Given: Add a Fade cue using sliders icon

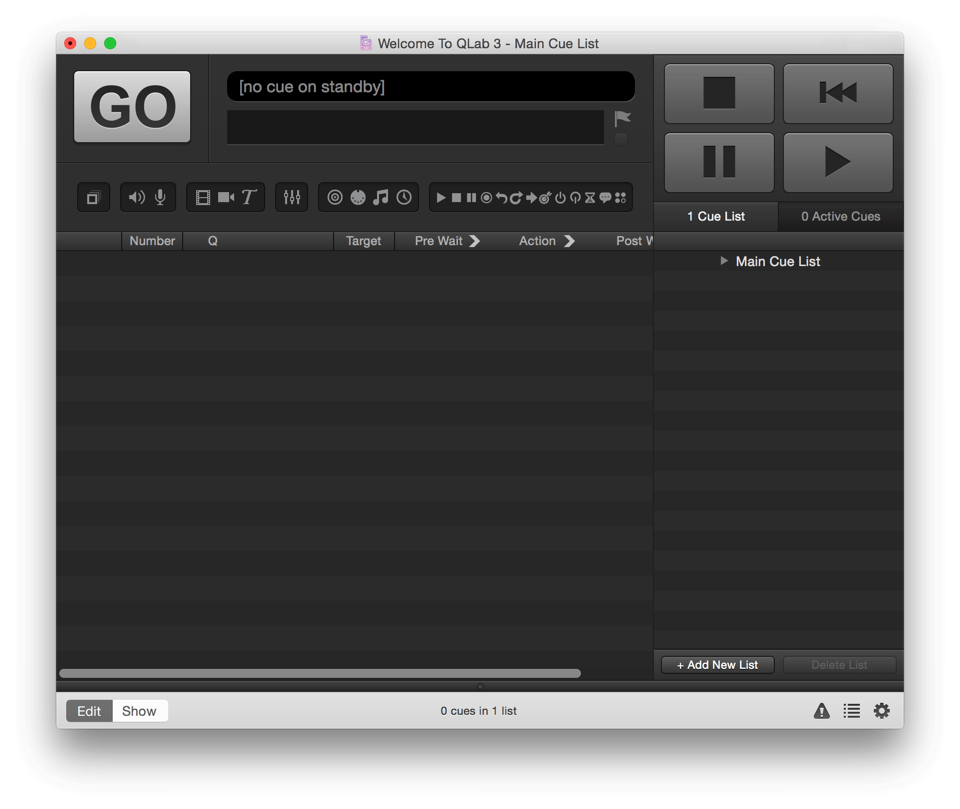Looking at the screenshot, I should click(292, 198).
